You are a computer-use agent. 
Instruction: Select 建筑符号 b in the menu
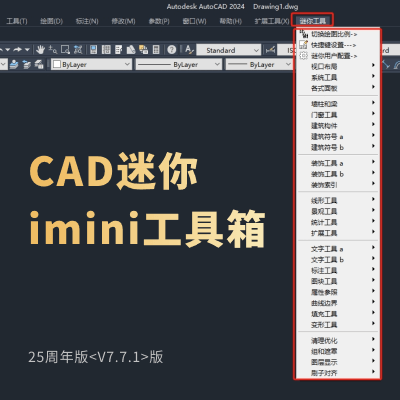coord(337,147)
